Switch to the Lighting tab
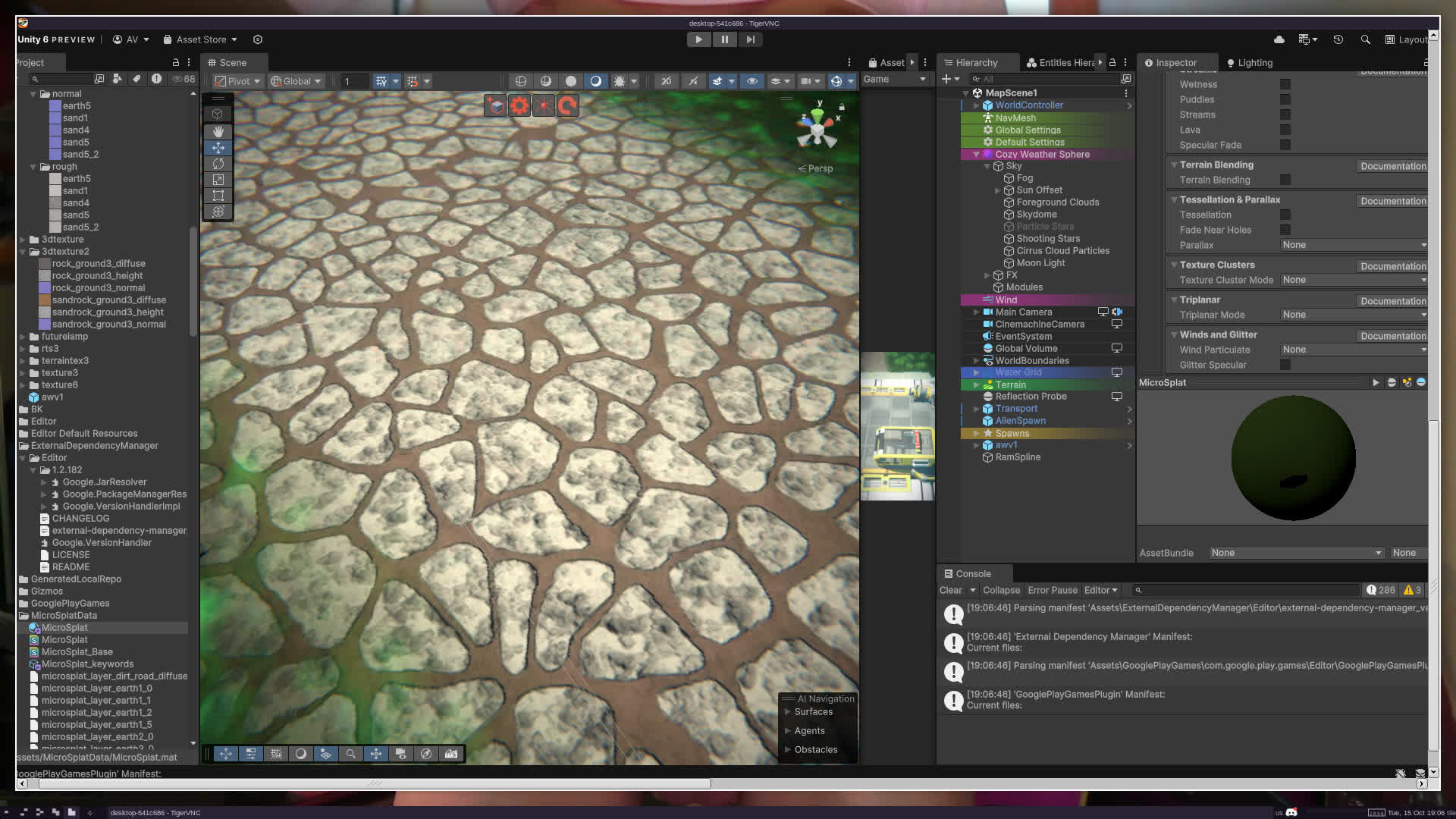Screen dimensions: 1456x819 pyautogui.click(x=1249, y=63)
